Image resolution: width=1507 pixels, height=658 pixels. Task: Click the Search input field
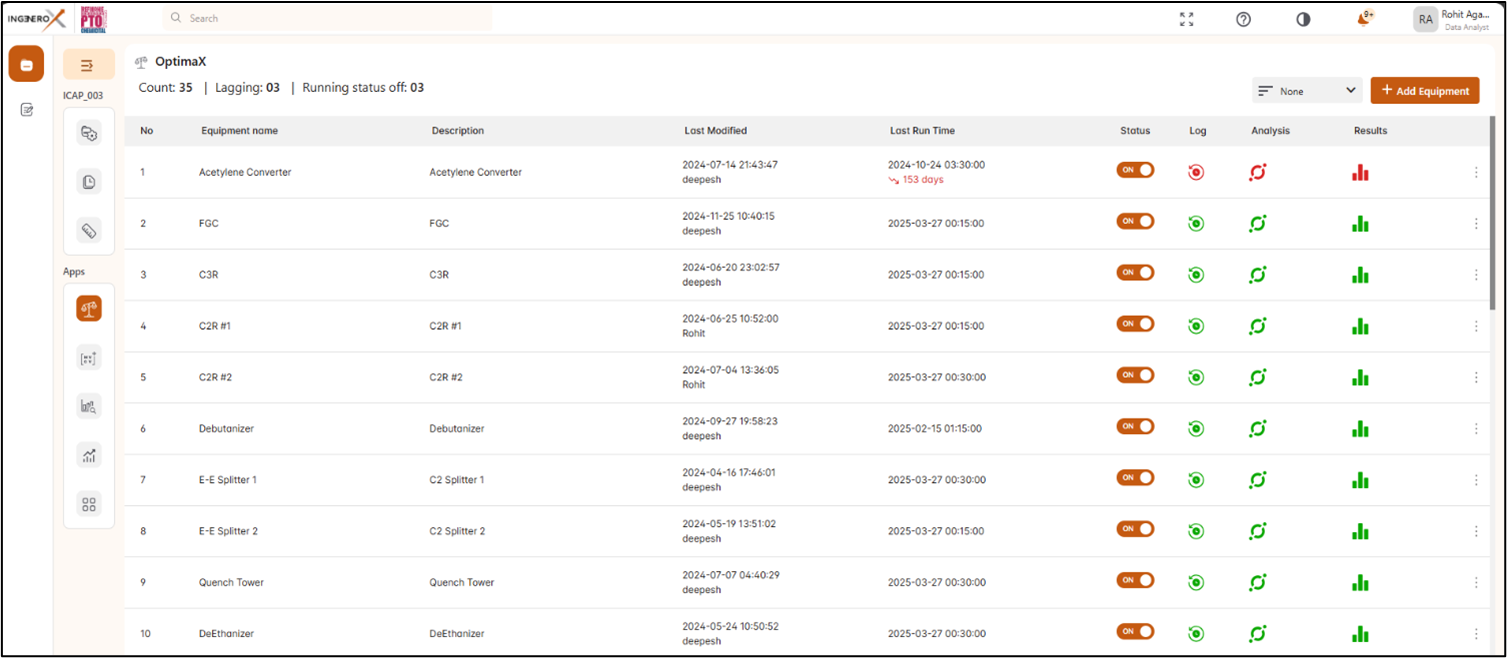click(x=328, y=18)
